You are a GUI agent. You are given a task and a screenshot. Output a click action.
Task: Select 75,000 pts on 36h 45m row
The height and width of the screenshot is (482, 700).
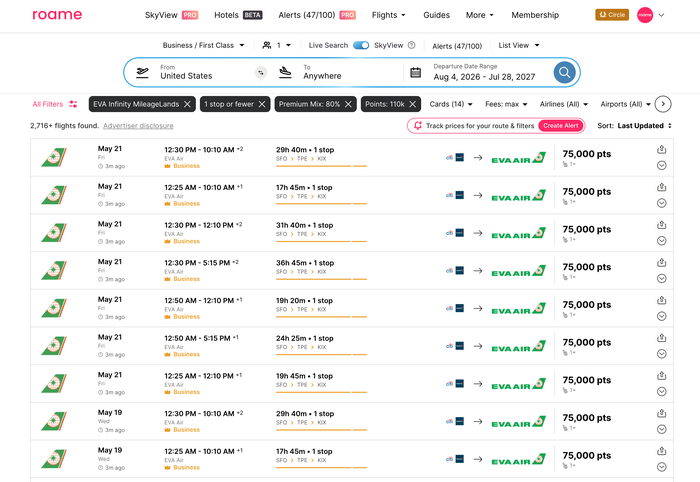[x=587, y=267]
